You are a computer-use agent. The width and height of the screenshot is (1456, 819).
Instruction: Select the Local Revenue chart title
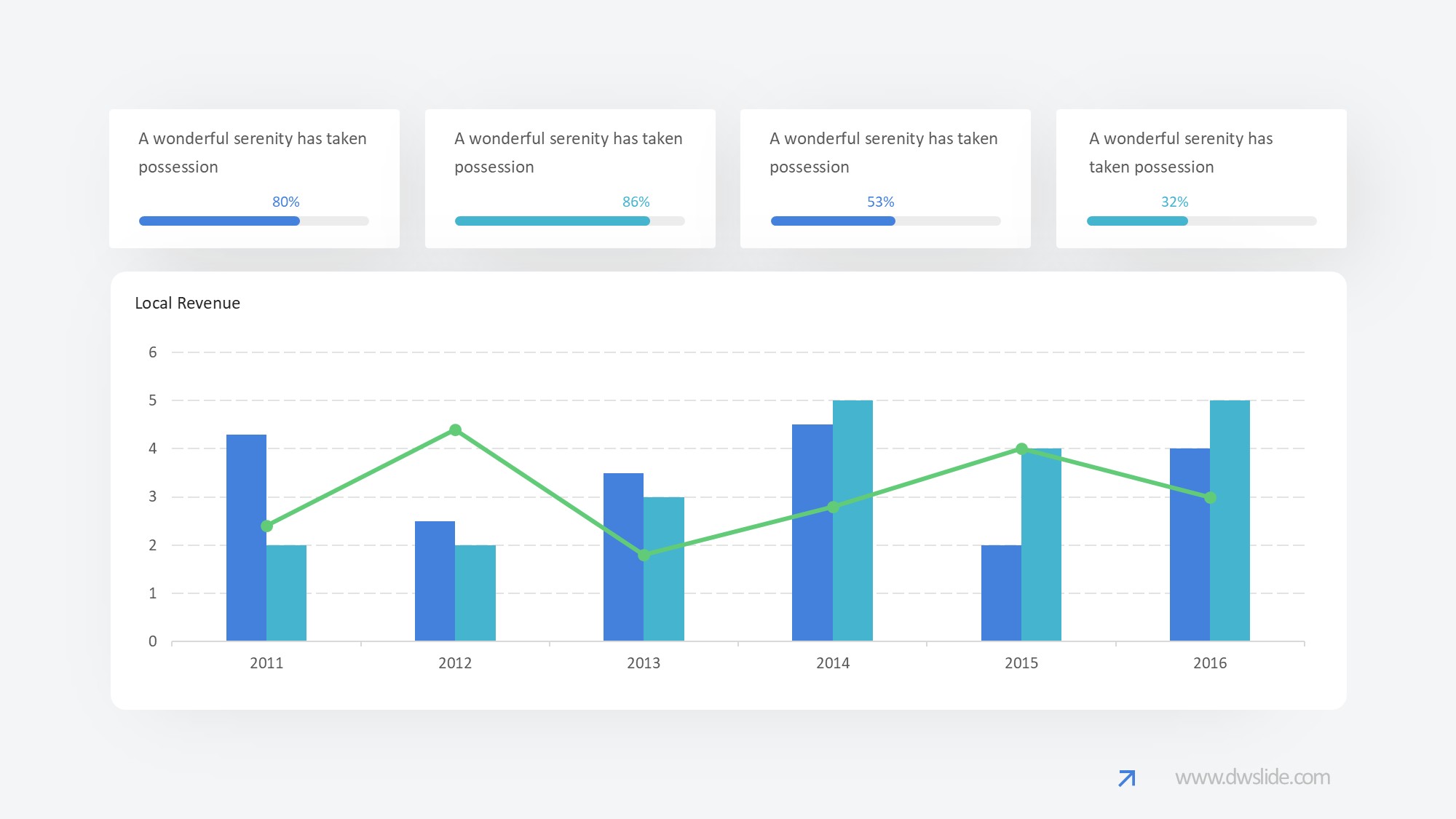coord(187,304)
